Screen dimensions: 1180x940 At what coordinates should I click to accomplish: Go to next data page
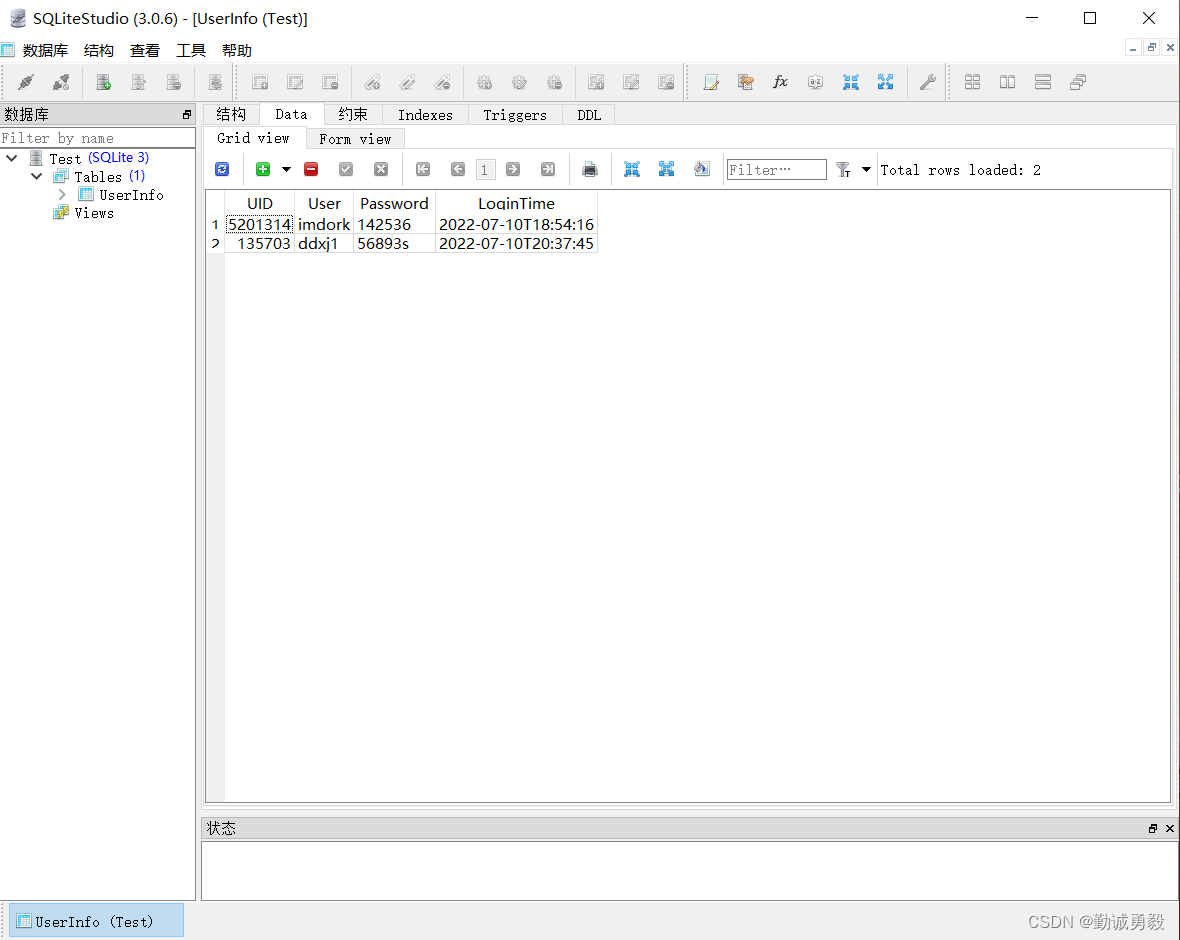tap(513, 169)
